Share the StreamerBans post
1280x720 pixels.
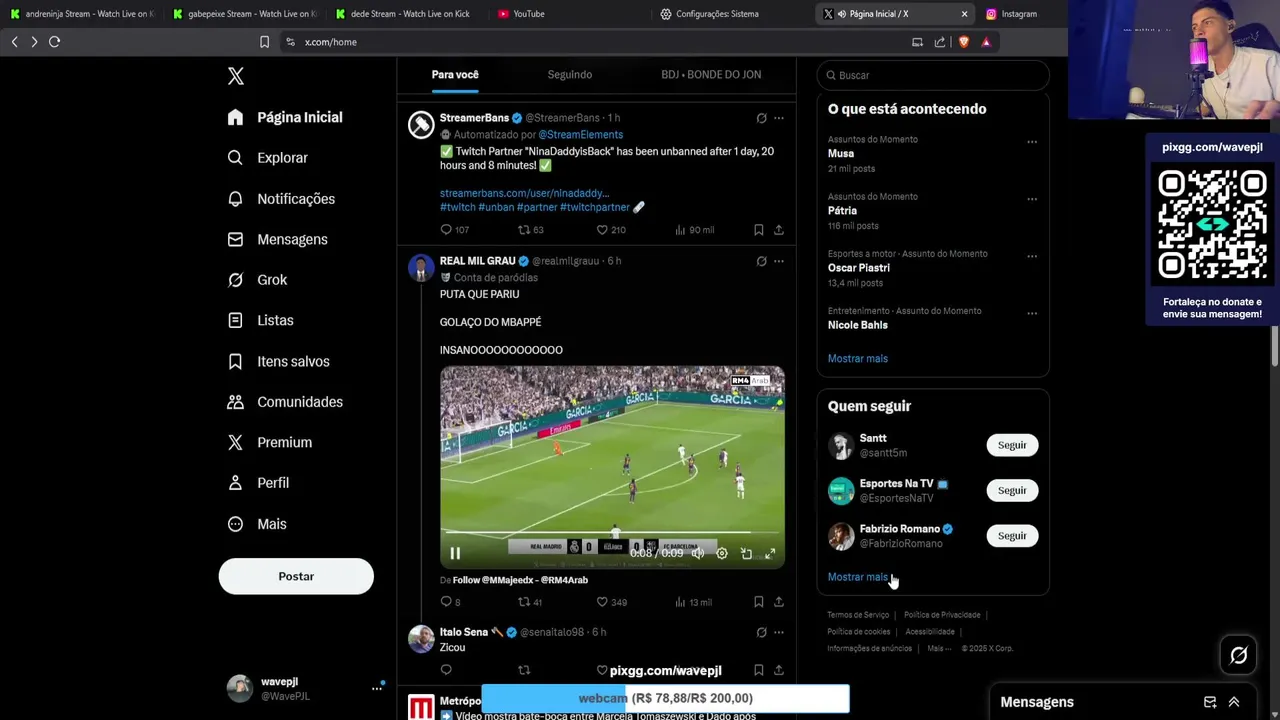coord(779,230)
